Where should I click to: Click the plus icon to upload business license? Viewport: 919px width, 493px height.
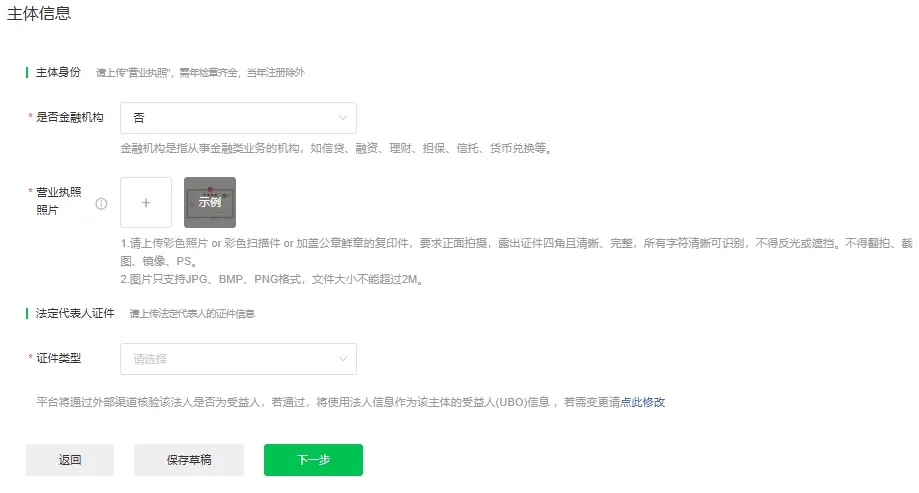pyautogui.click(x=146, y=202)
